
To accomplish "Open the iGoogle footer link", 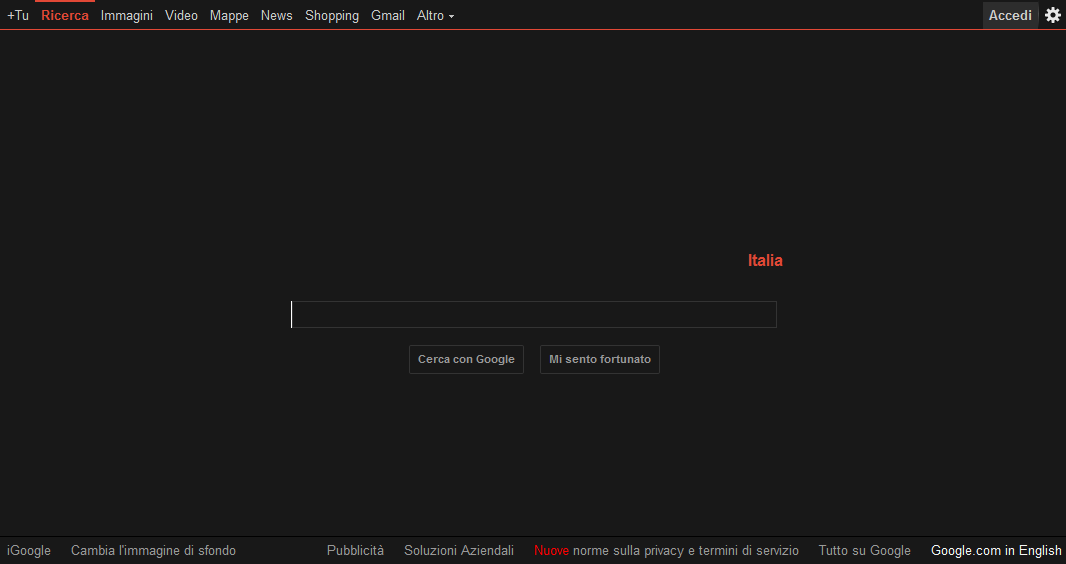I will [x=29, y=550].
